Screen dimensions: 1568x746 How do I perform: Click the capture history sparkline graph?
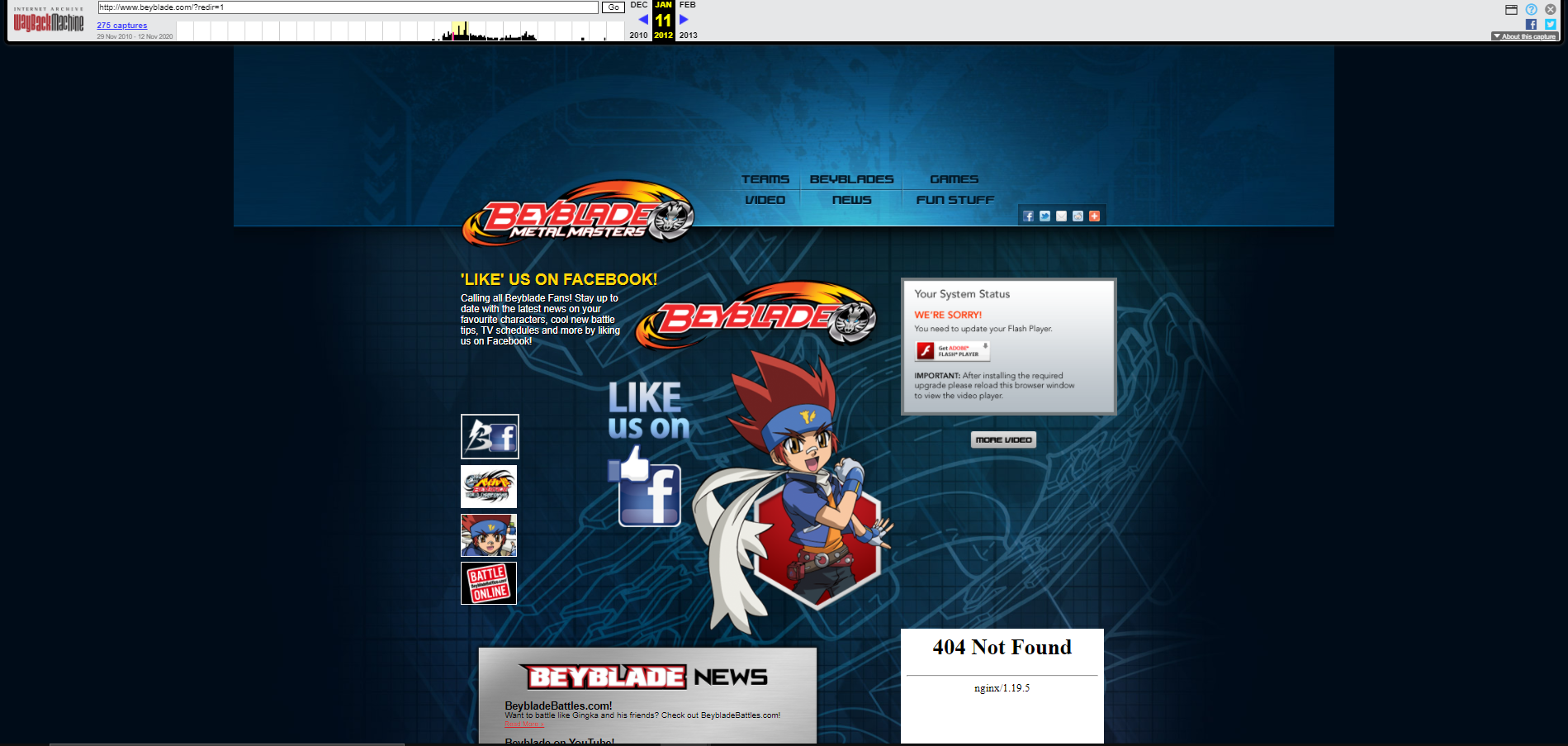click(400, 31)
